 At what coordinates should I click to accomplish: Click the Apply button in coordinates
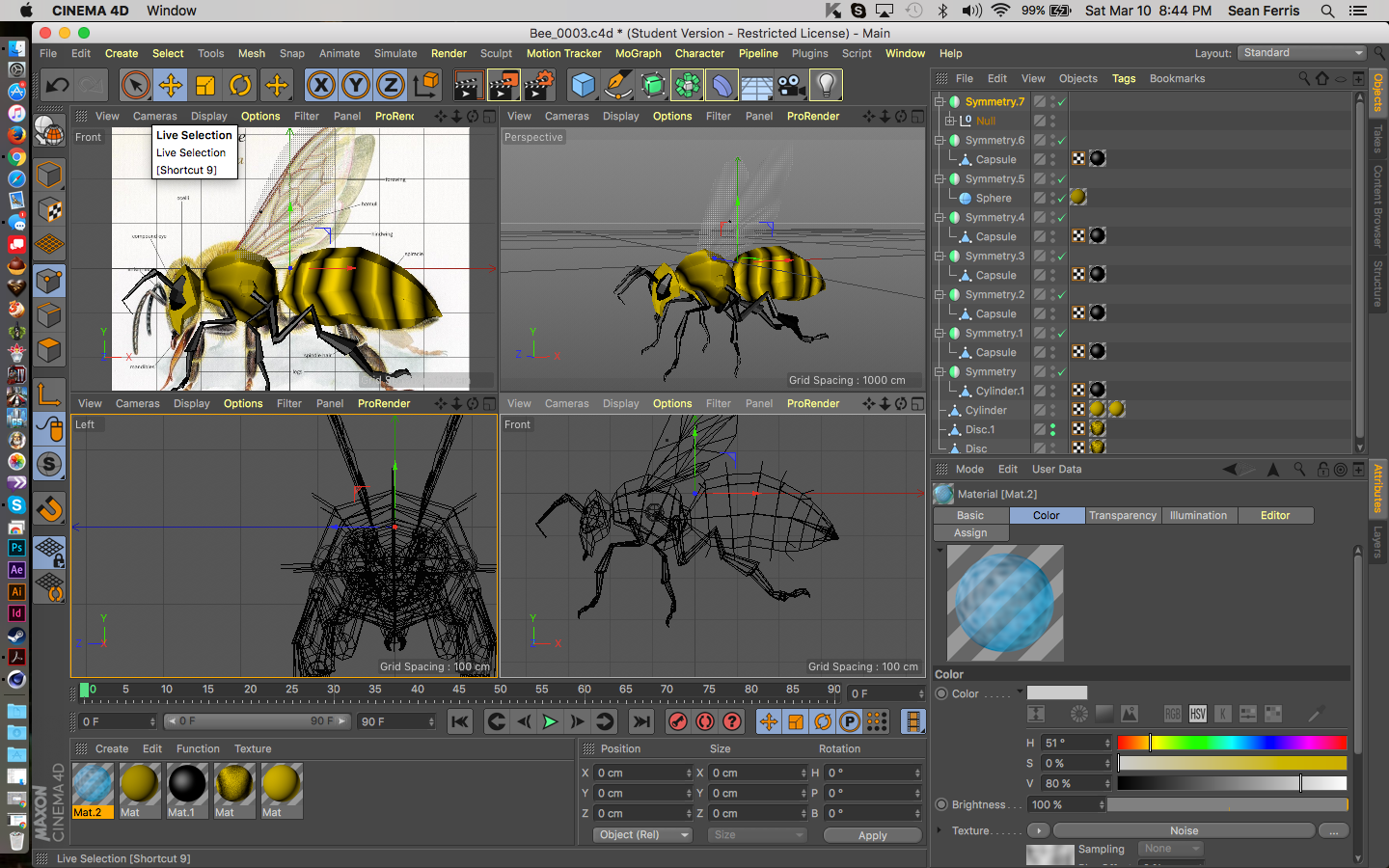pos(872,835)
